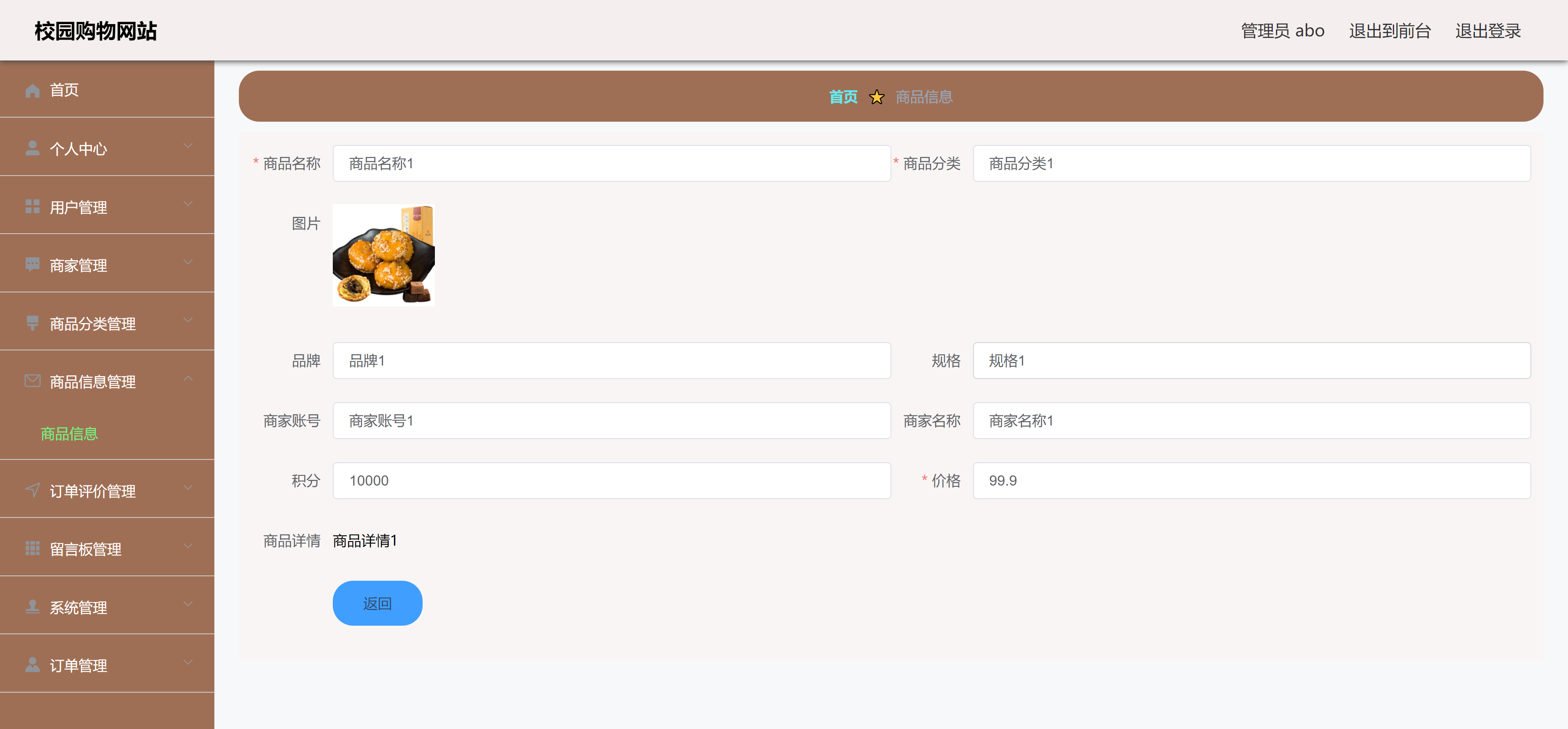Click the stamp icon beside 系统管理
This screenshot has height=729, width=1568.
point(32,606)
